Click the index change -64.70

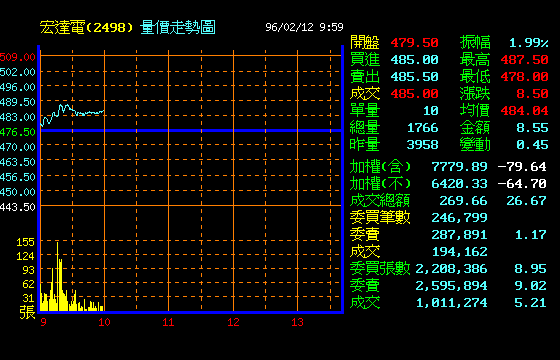pyautogui.click(x=522, y=184)
